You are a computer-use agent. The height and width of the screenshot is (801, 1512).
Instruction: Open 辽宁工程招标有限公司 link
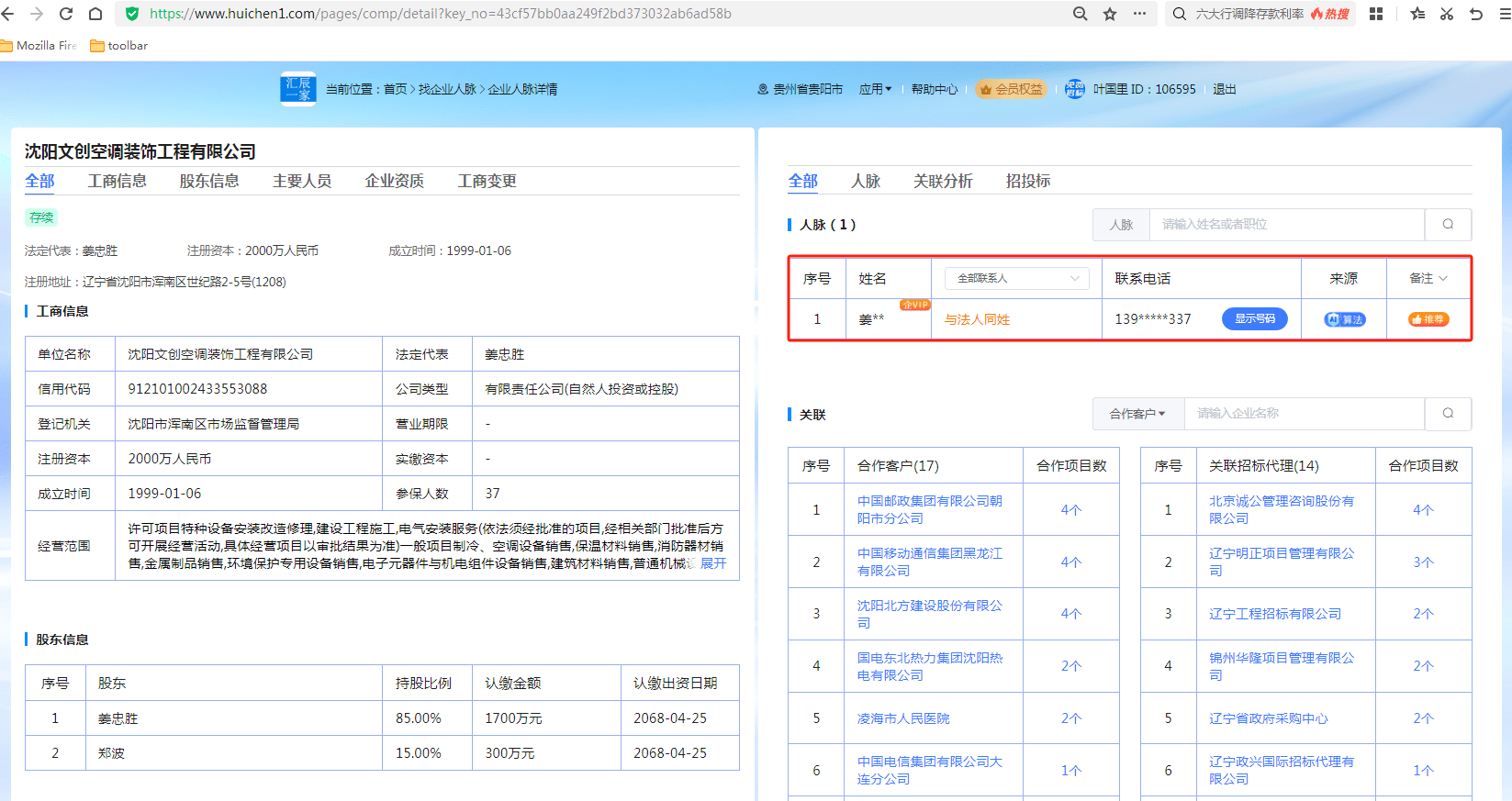click(1275, 614)
